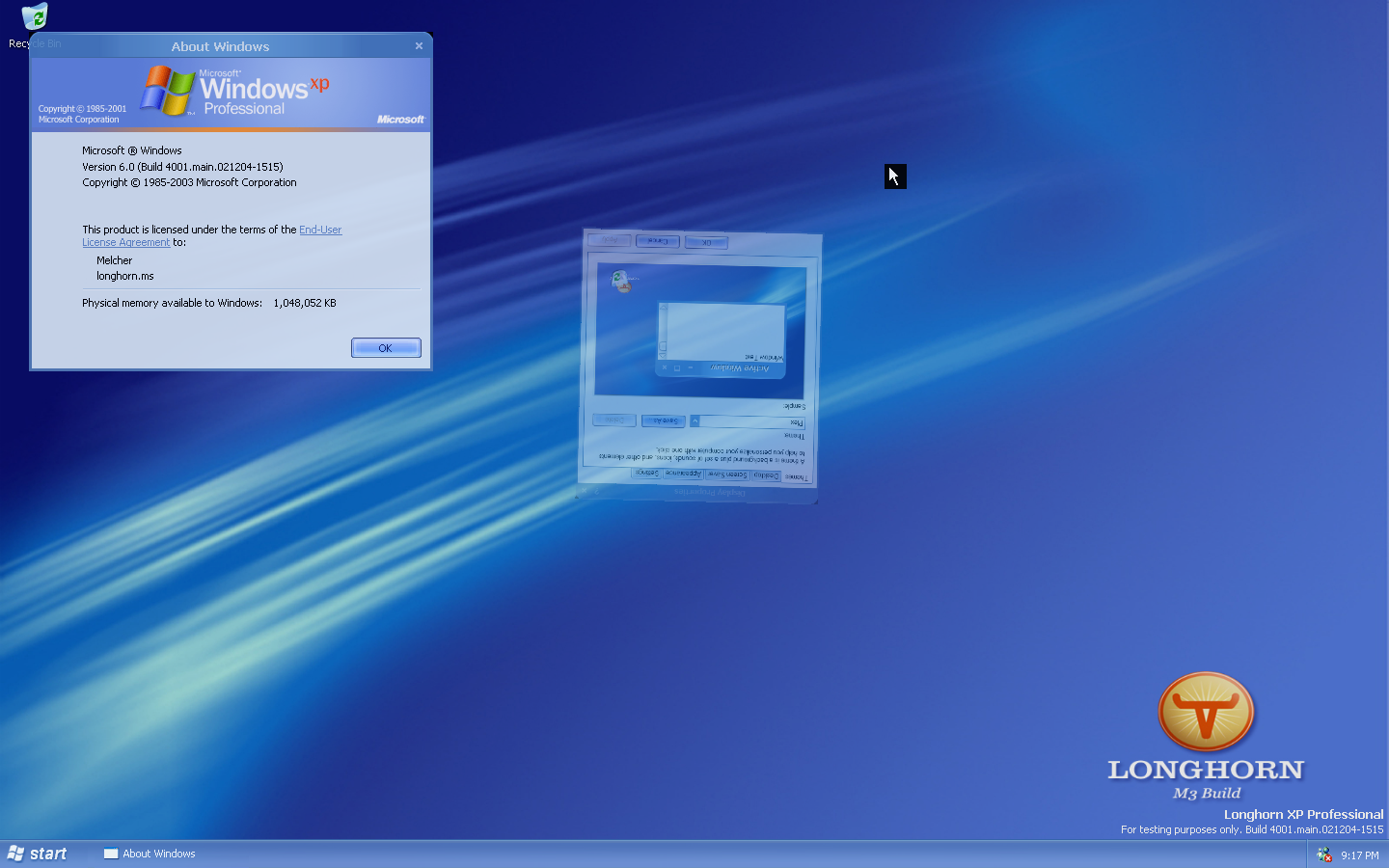Select the About Windows taskbar button
This screenshot has height=868, width=1389.
pyautogui.click(x=150, y=854)
